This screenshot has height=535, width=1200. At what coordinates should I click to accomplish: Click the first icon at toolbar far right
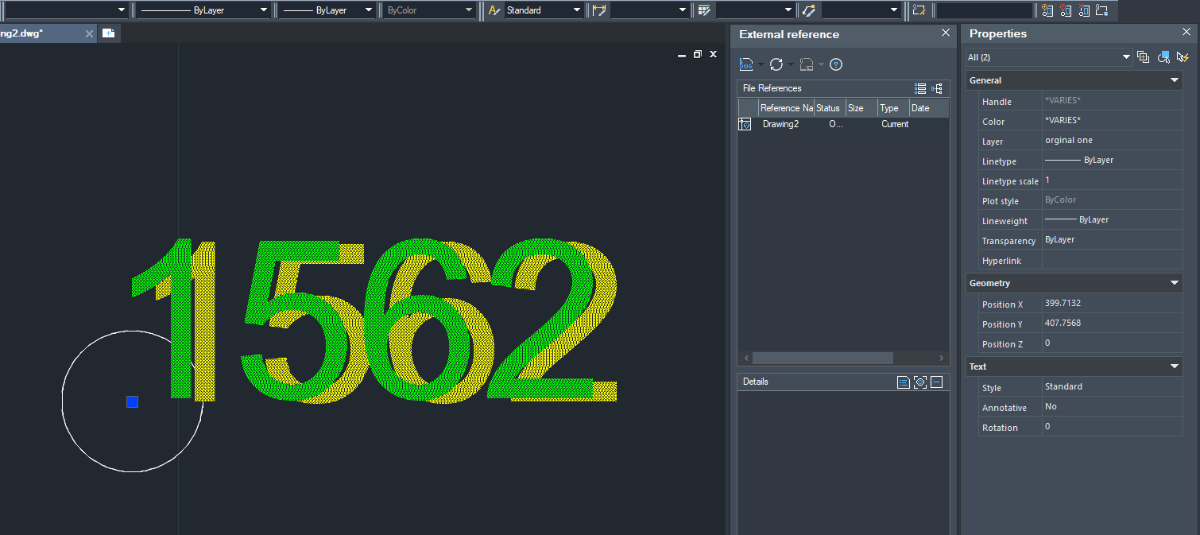click(1047, 10)
